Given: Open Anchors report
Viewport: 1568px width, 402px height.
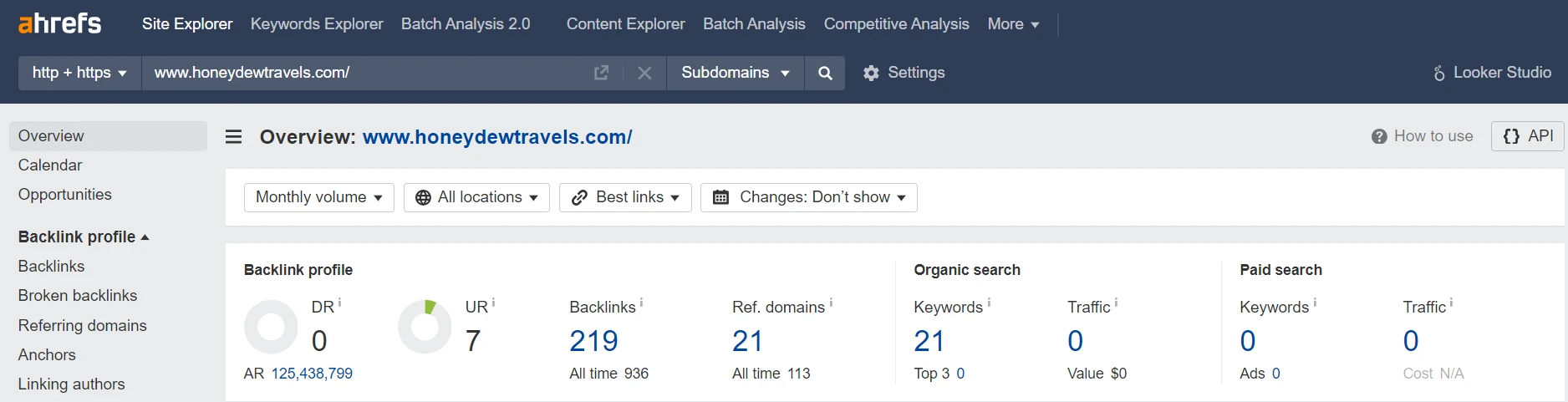Looking at the screenshot, I should (47, 354).
